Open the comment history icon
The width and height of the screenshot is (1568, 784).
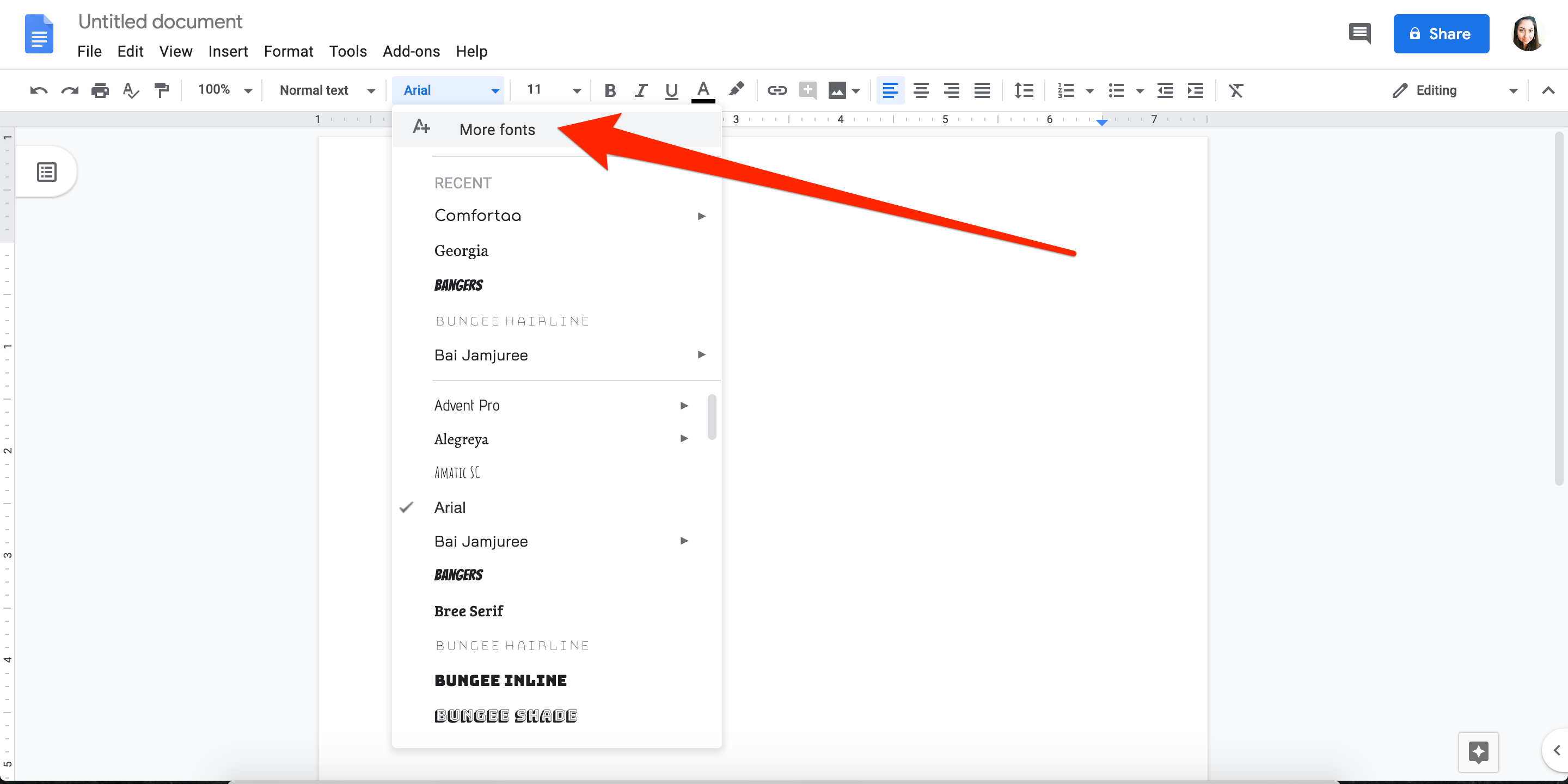pyautogui.click(x=1359, y=33)
